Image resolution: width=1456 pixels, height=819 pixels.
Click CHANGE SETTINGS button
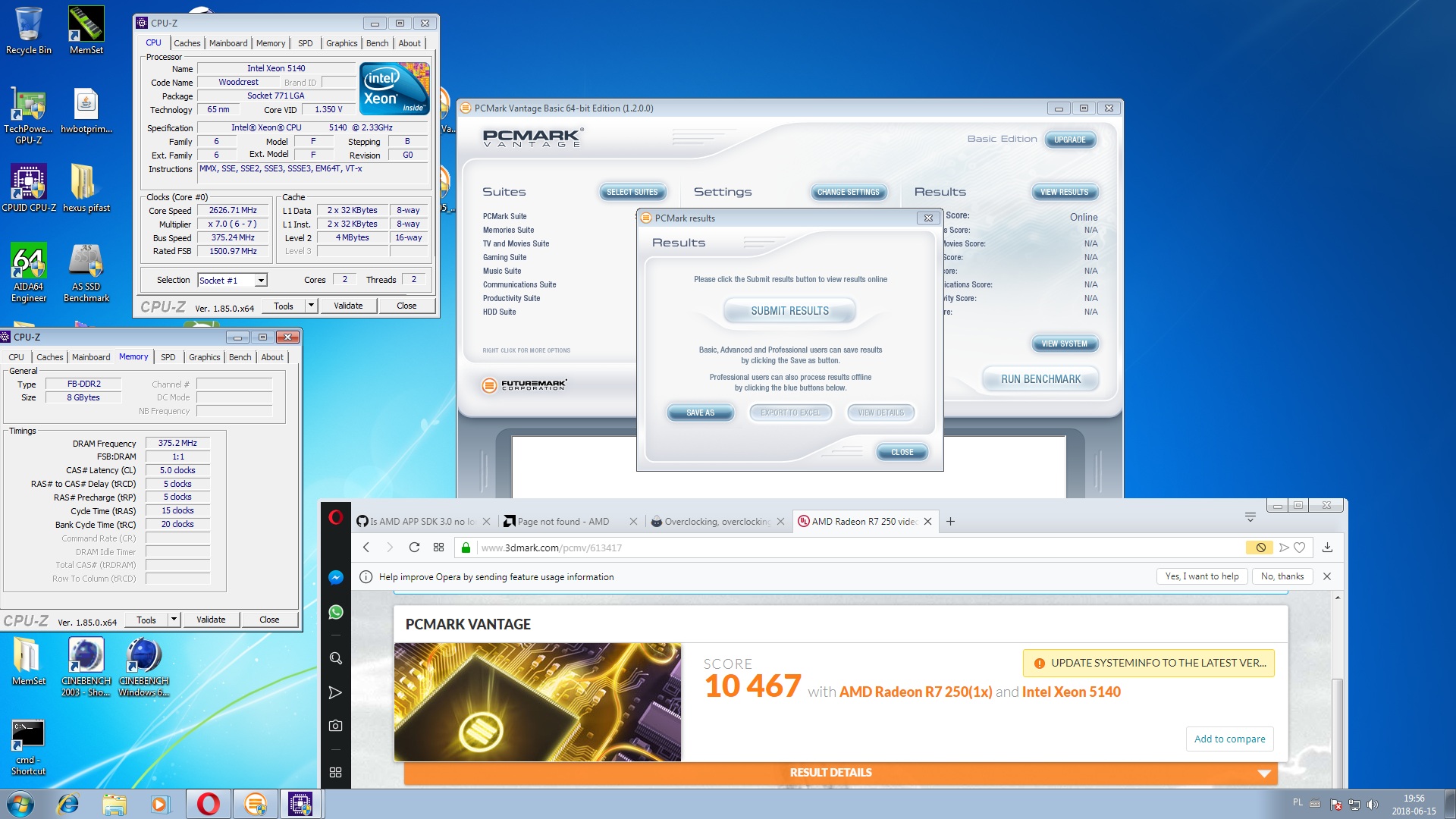(x=848, y=192)
